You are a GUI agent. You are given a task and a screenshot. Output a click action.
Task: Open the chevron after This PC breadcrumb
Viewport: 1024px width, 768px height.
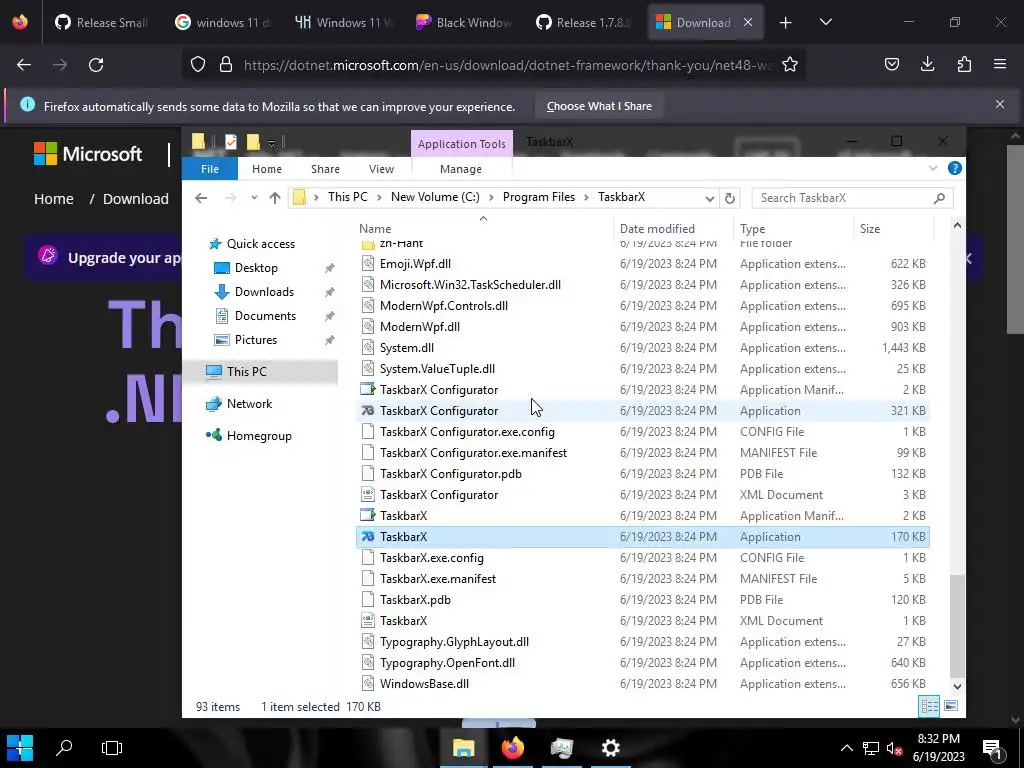(x=379, y=197)
